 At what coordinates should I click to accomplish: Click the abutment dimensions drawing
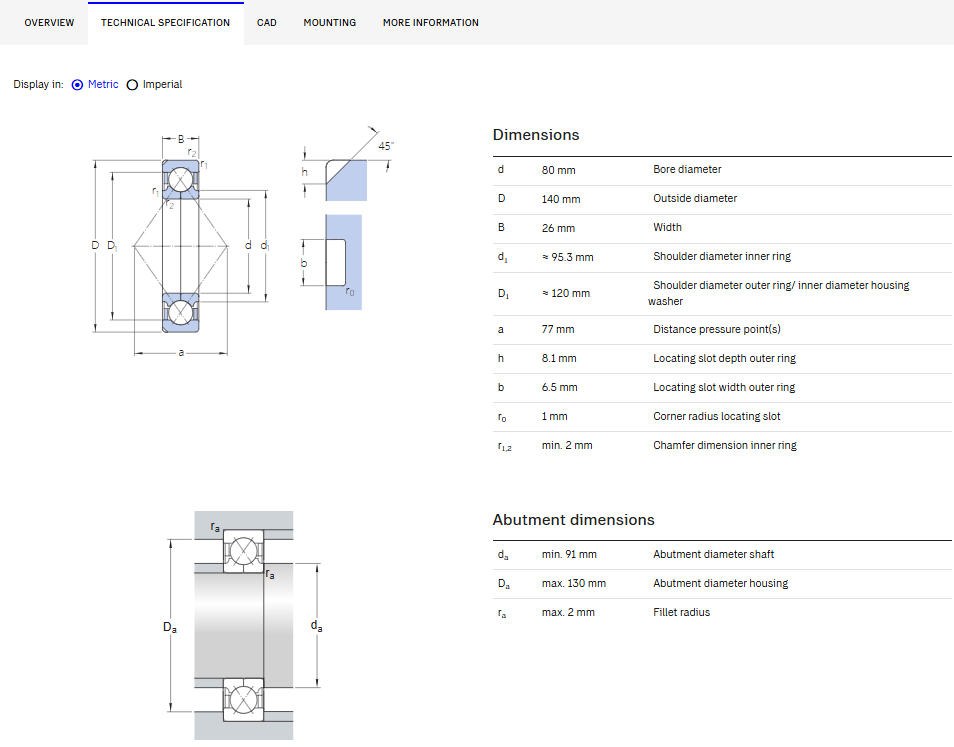[243, 625]
